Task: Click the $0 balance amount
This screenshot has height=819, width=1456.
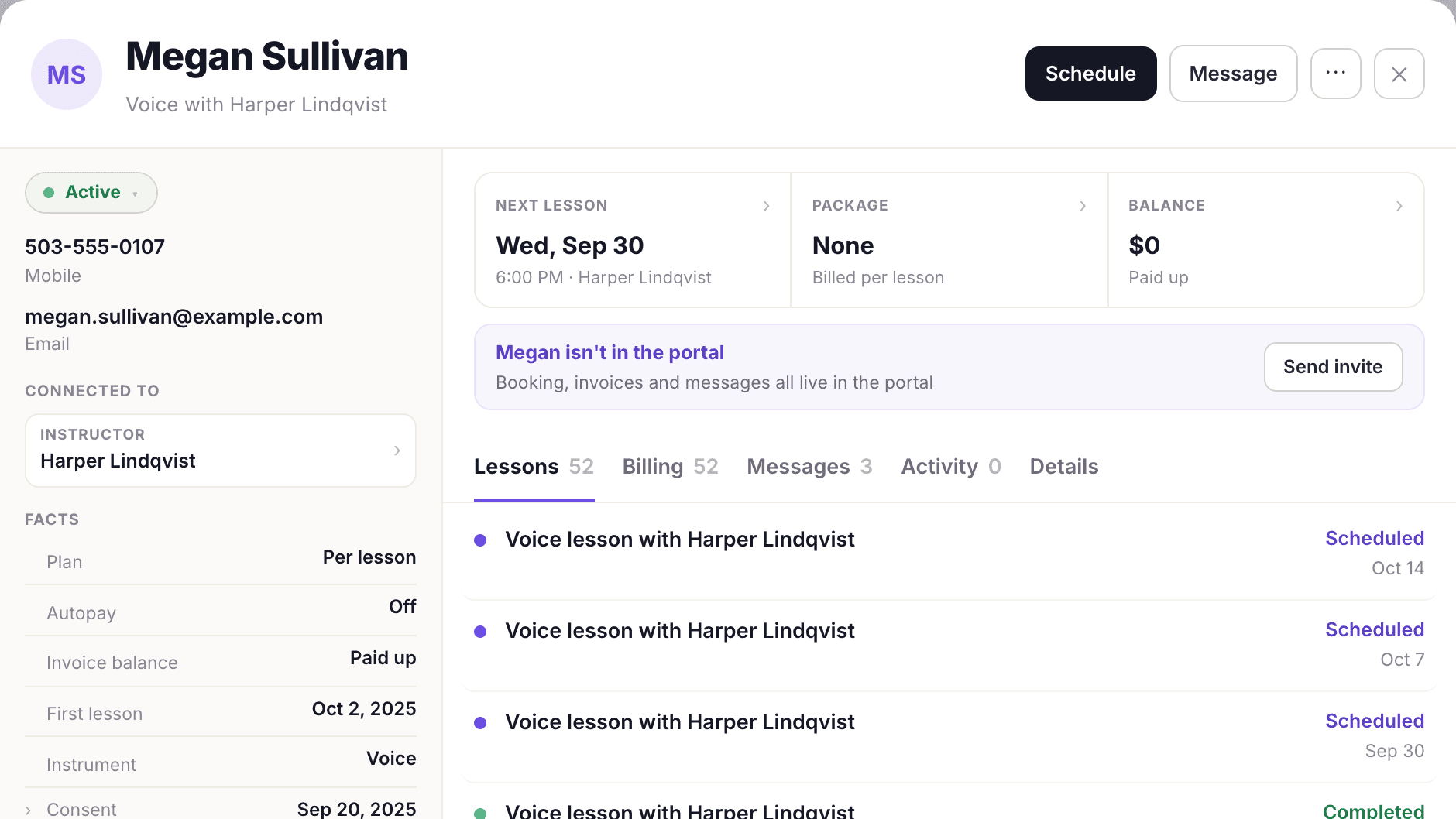Action: pos(1144,245)
